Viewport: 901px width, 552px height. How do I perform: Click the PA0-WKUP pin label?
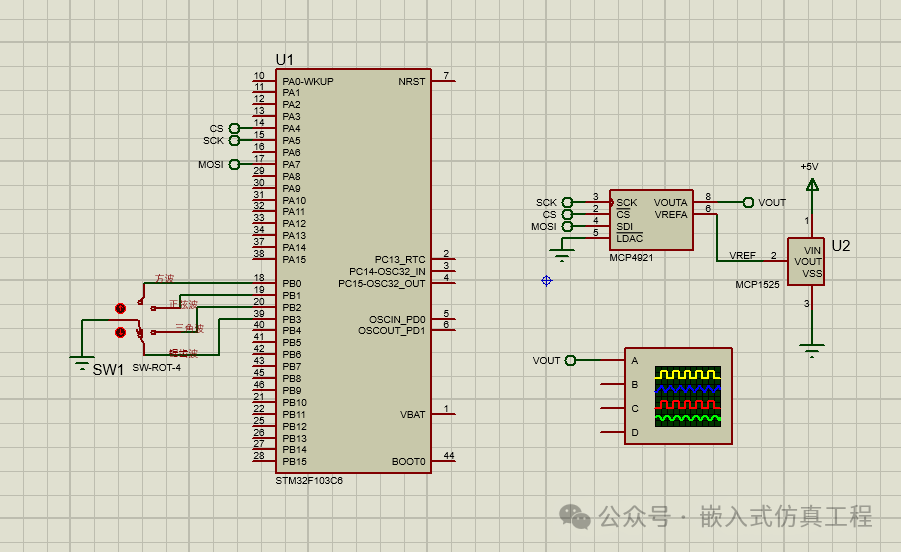[x=307, y=82]
